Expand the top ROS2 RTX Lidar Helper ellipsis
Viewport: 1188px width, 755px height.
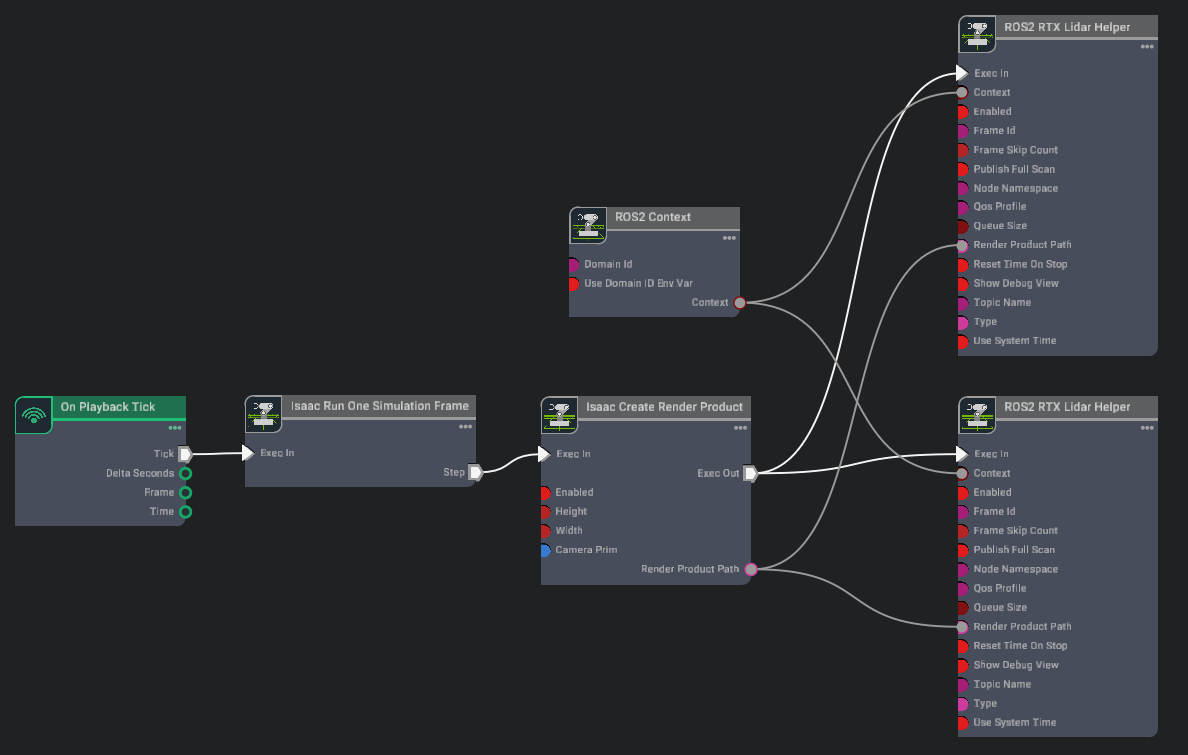point(1147,47)
